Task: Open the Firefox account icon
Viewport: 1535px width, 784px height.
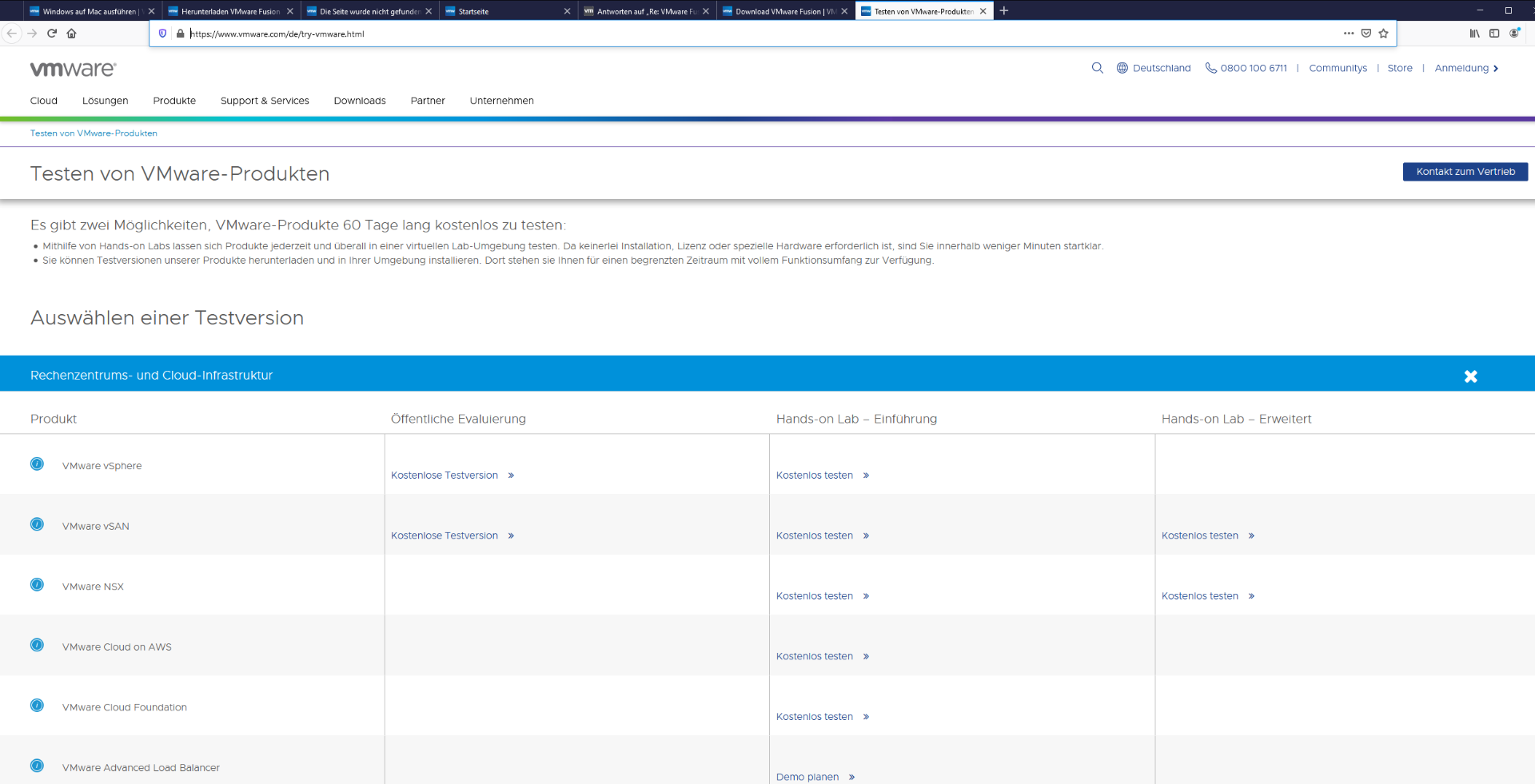Action: [x=1514, y=33]
